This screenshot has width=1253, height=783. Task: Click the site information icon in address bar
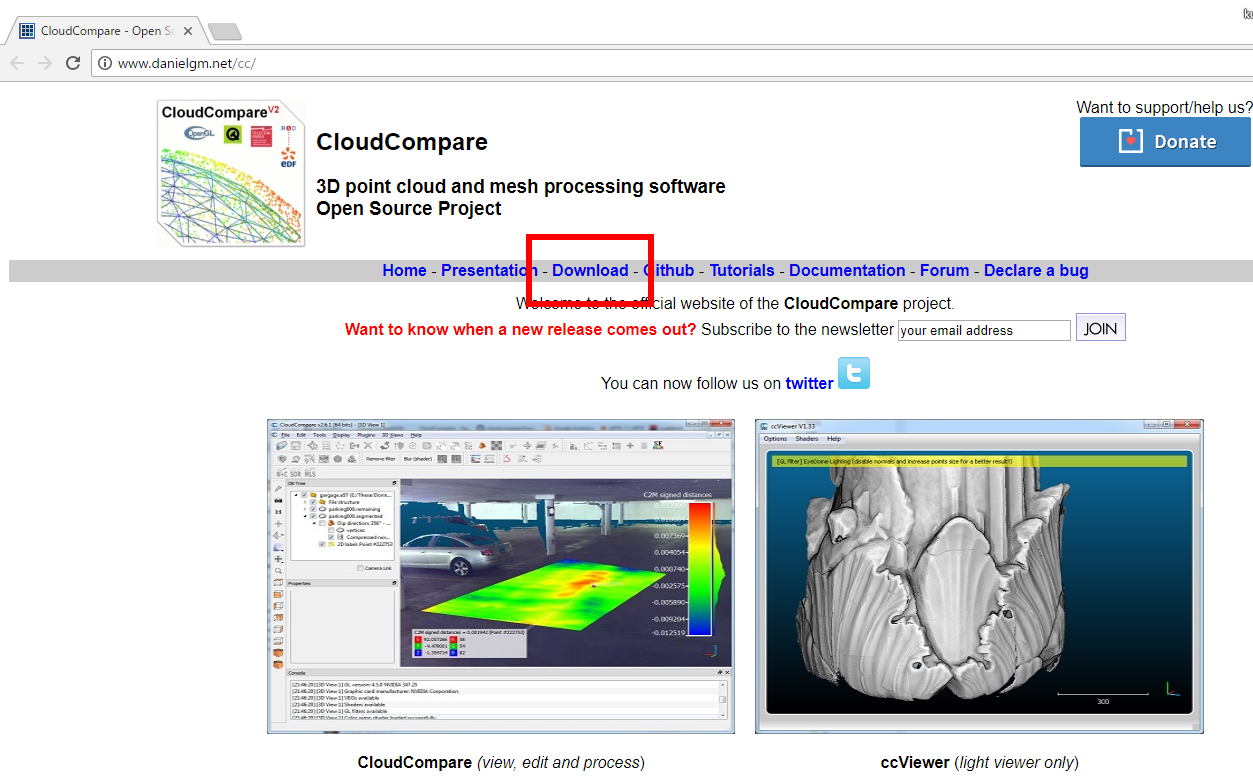[105, 63]
